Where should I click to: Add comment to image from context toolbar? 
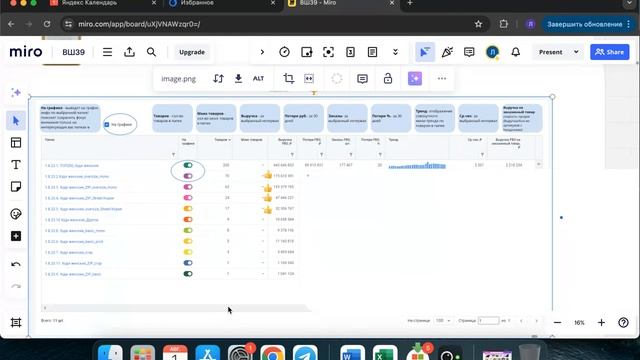pyautogui.click(x=362, y=78)
